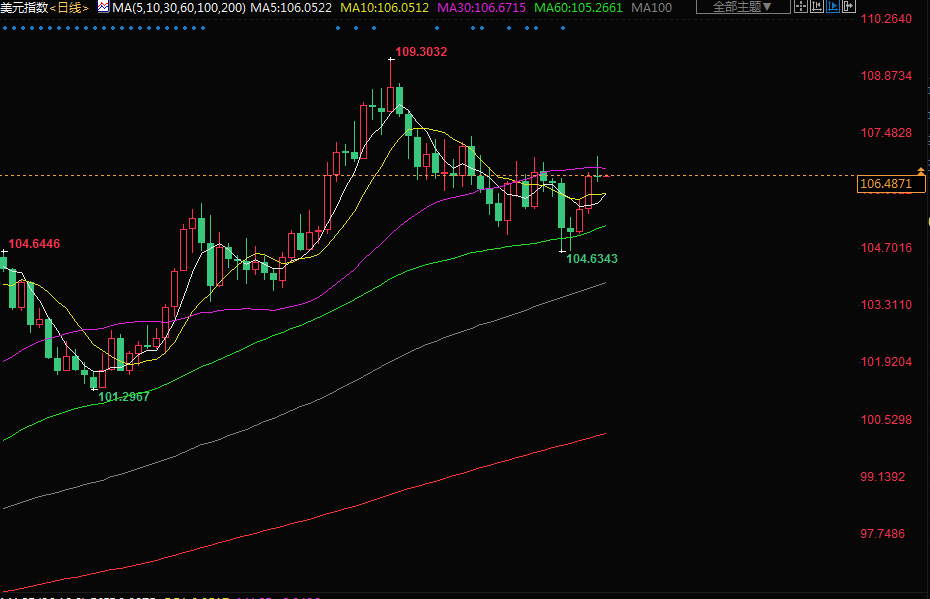Click the blue highlighted chart mode icon
The image size is (930, 599).
tap(833, 7)
